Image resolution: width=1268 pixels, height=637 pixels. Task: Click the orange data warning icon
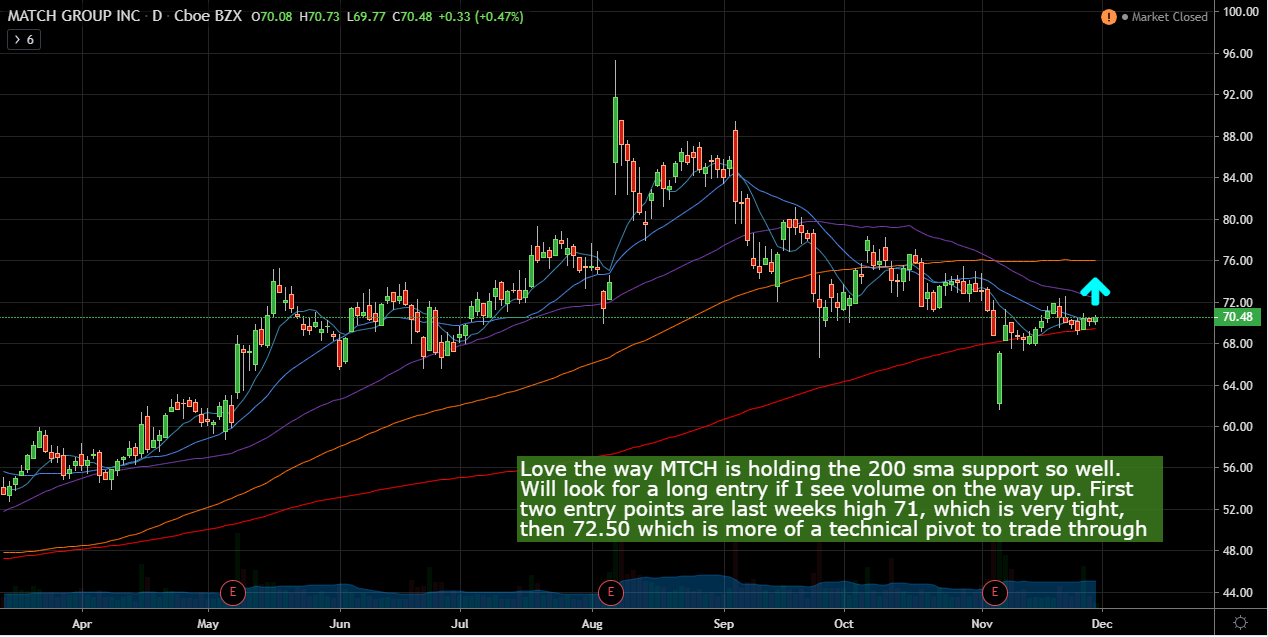pos(1108,17)
